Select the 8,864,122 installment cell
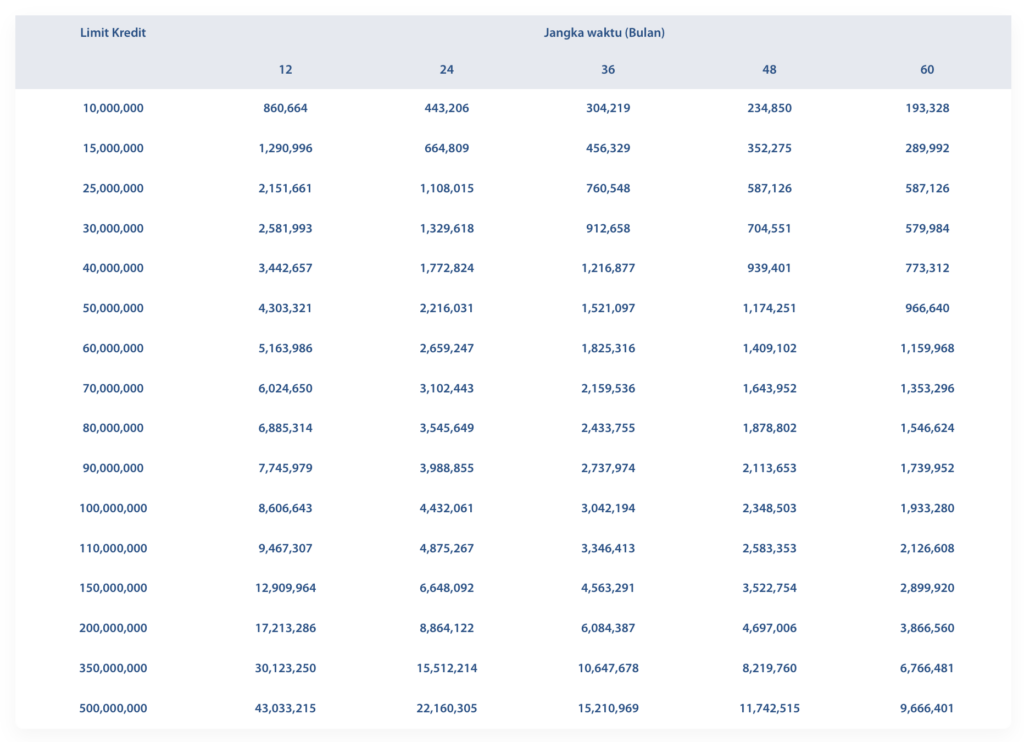 click(x=447, y=628)
